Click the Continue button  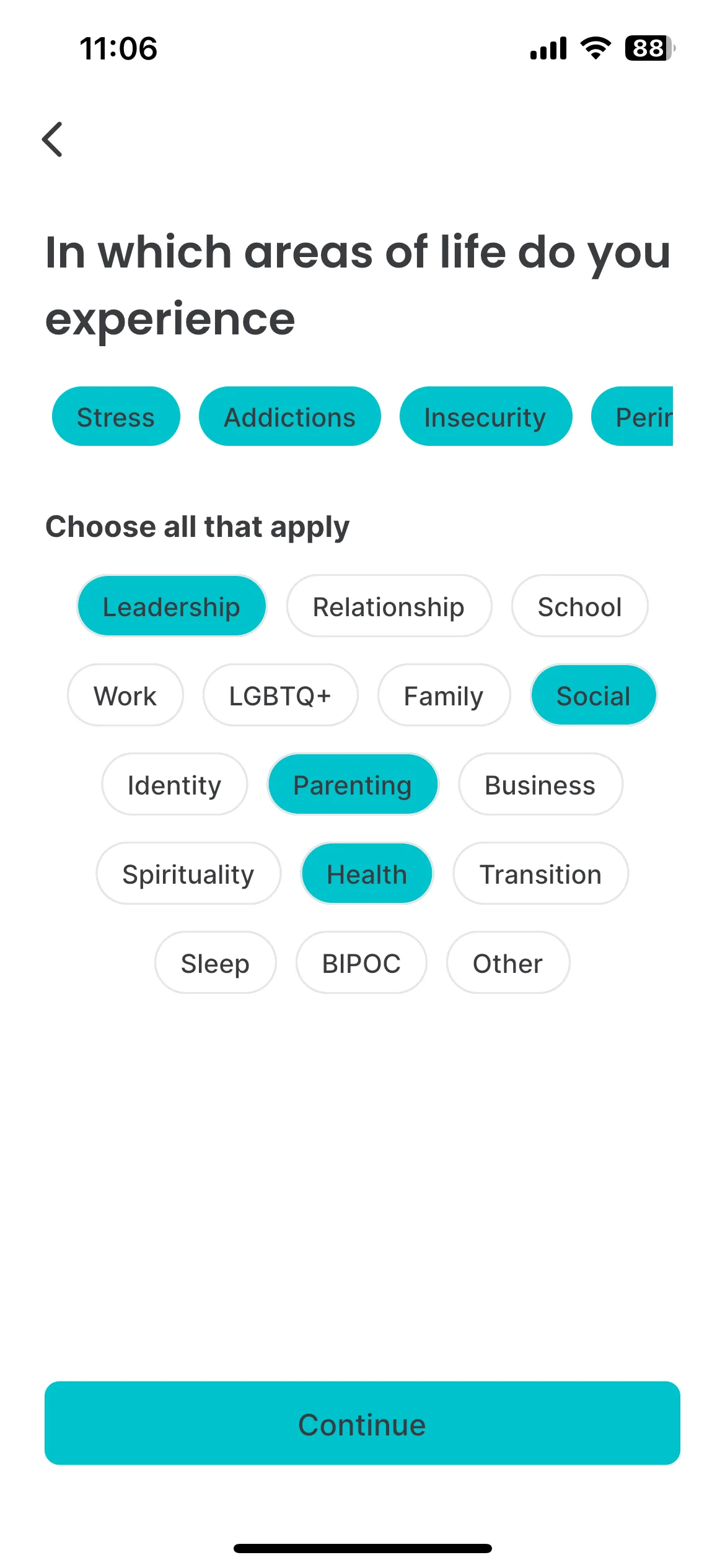[x=362, y=1424]
